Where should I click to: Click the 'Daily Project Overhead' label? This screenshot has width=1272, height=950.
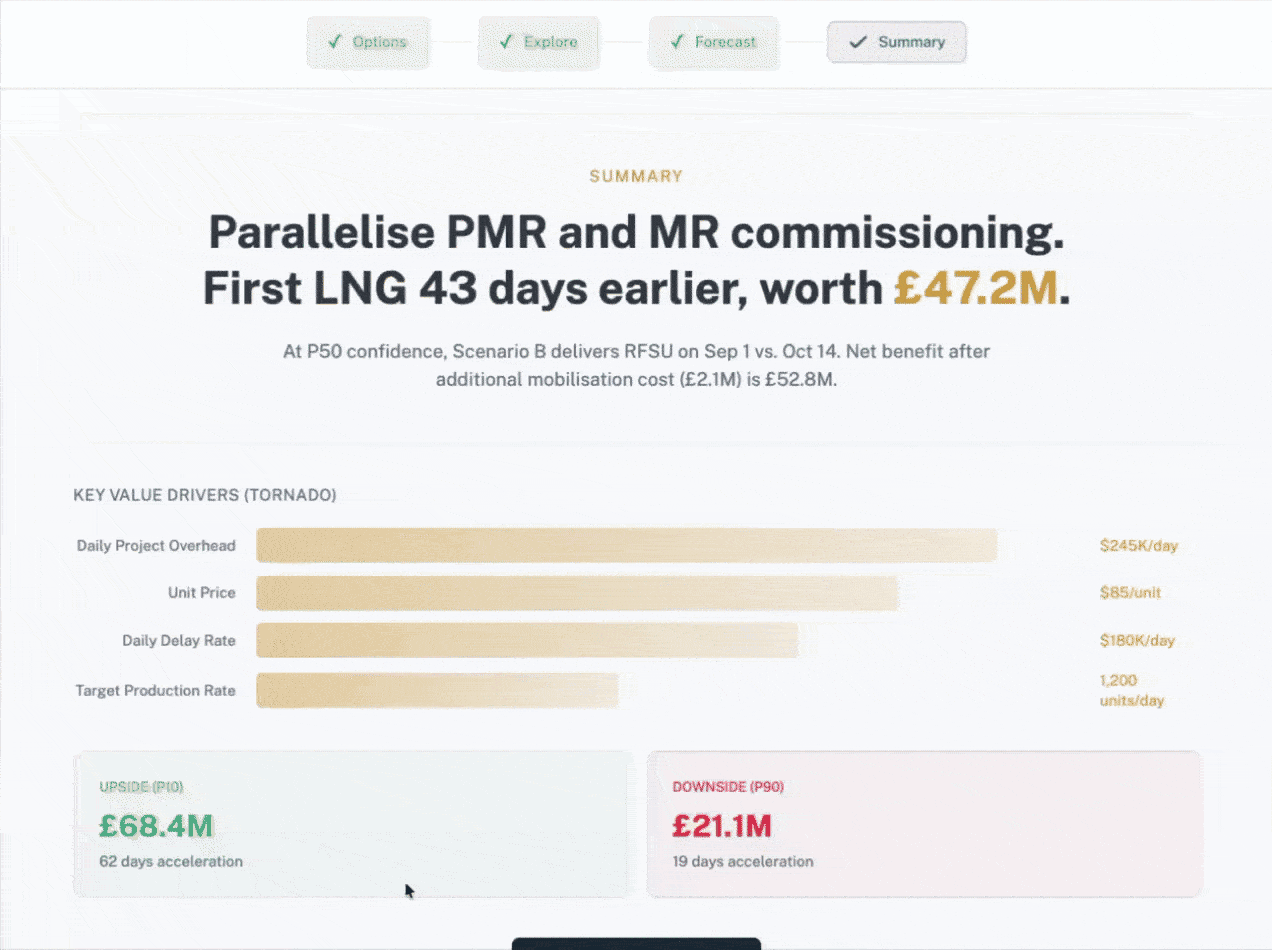click(x=156, y=545)
